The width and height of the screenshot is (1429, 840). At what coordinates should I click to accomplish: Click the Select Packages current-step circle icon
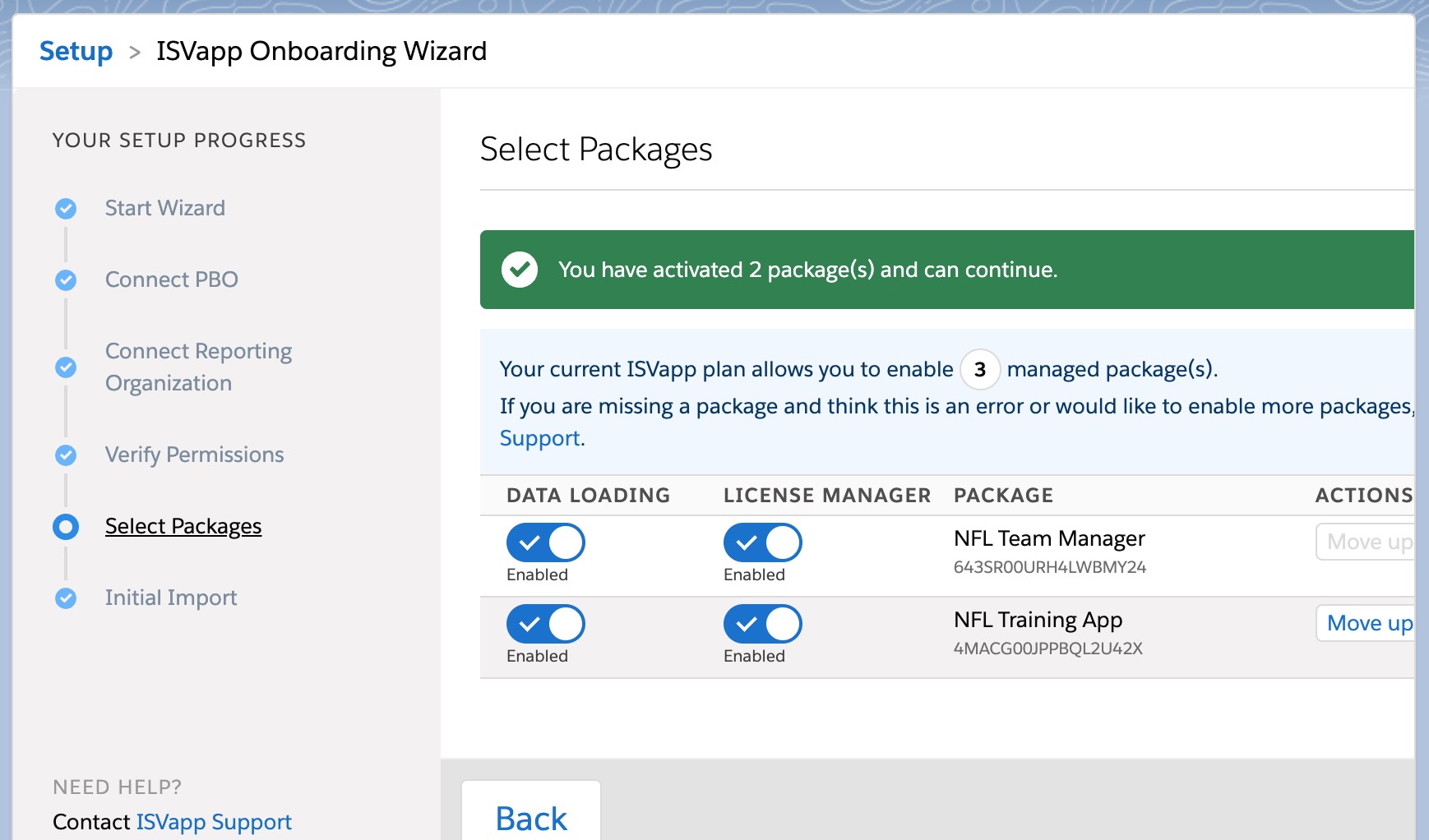click(66, 527)
